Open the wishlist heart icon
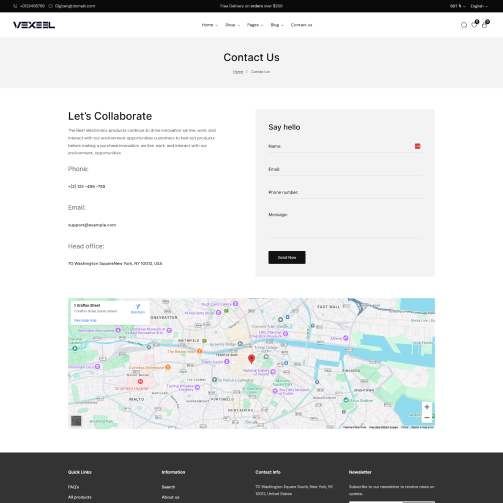The height and width of the screenshot is (503, 503). coord(474,25)
